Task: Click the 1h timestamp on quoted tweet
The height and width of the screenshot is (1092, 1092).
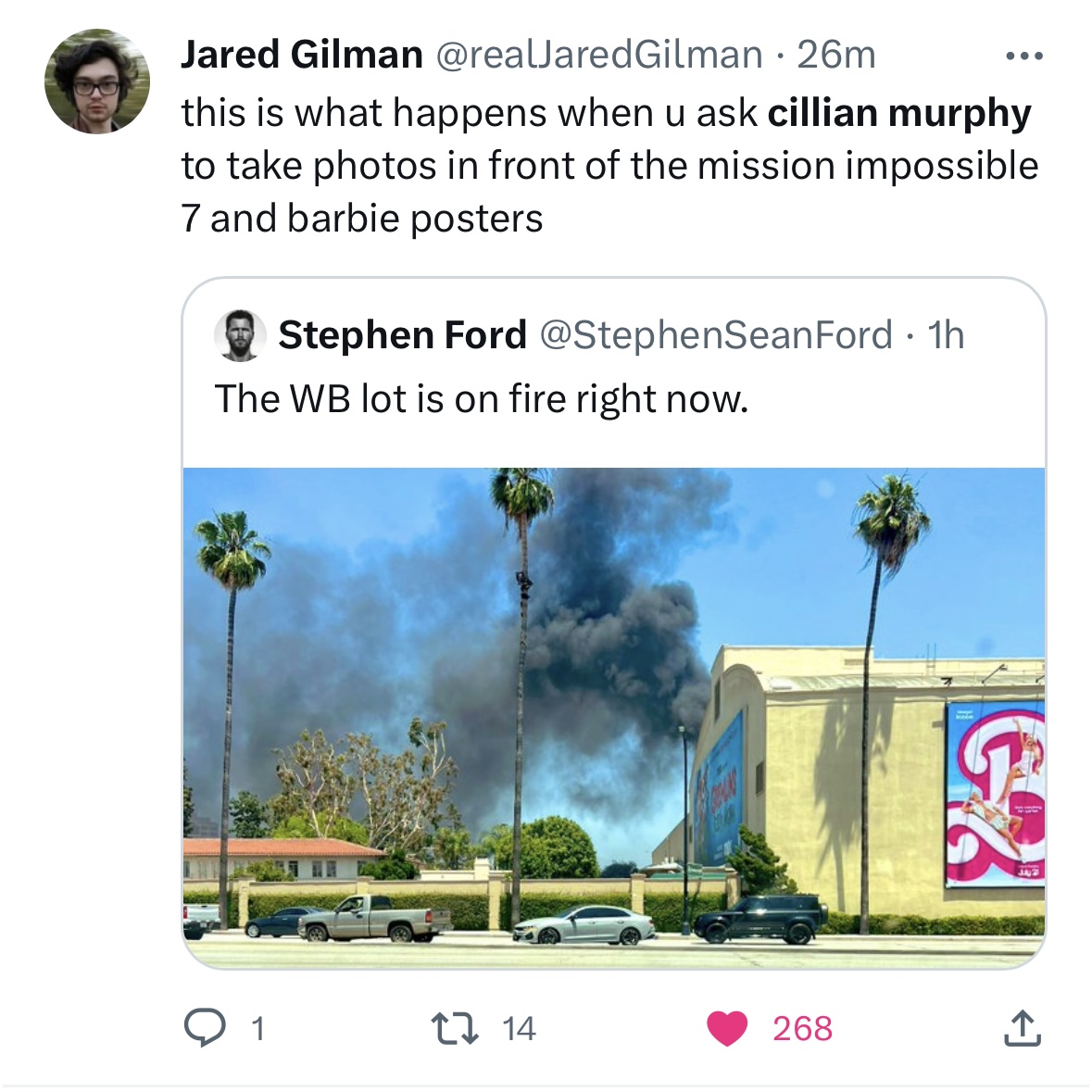Action: tap(946, 335)
